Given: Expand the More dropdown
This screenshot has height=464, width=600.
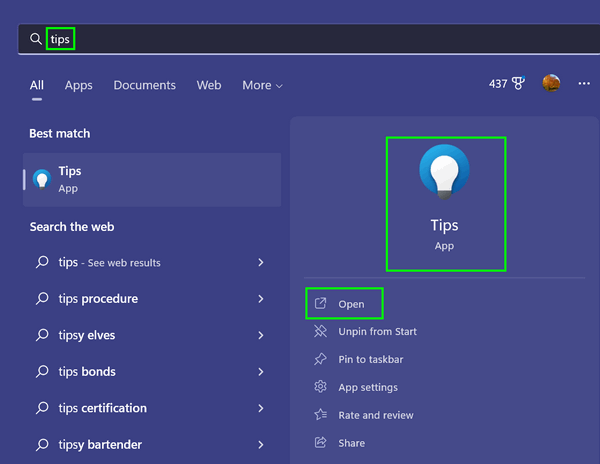Looking at the screenshot, I should coord(262,85).
